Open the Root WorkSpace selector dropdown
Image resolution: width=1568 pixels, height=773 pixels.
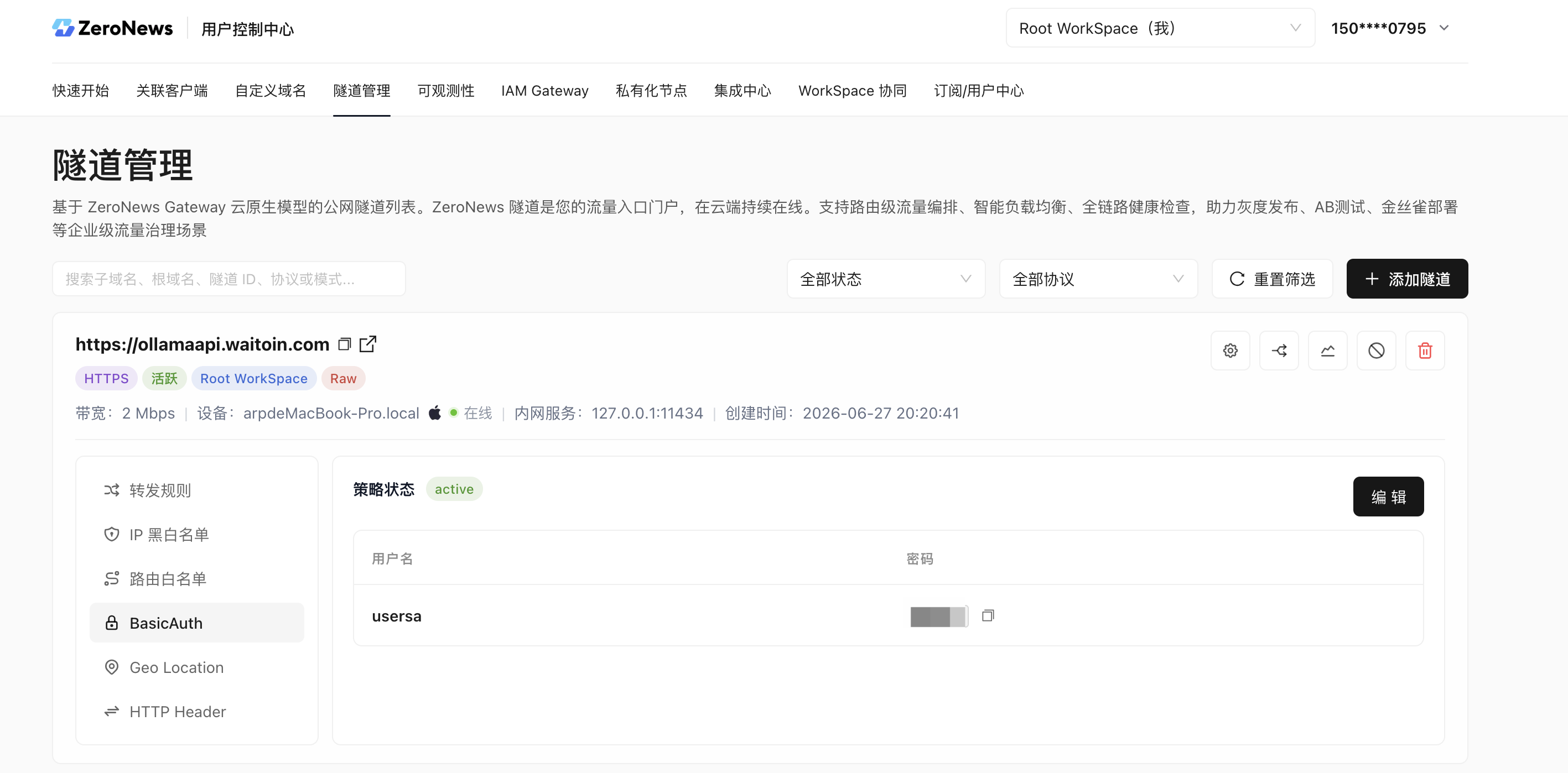(1160, 28)
